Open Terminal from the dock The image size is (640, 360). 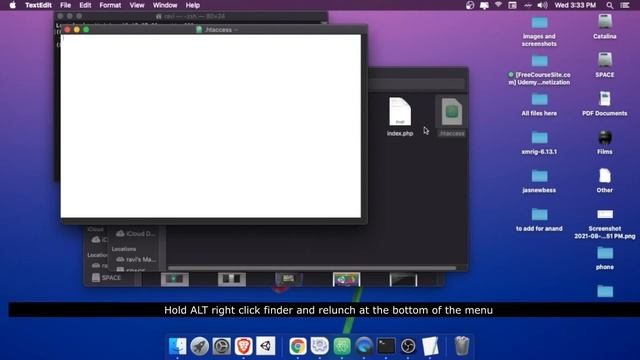[386, 346]
